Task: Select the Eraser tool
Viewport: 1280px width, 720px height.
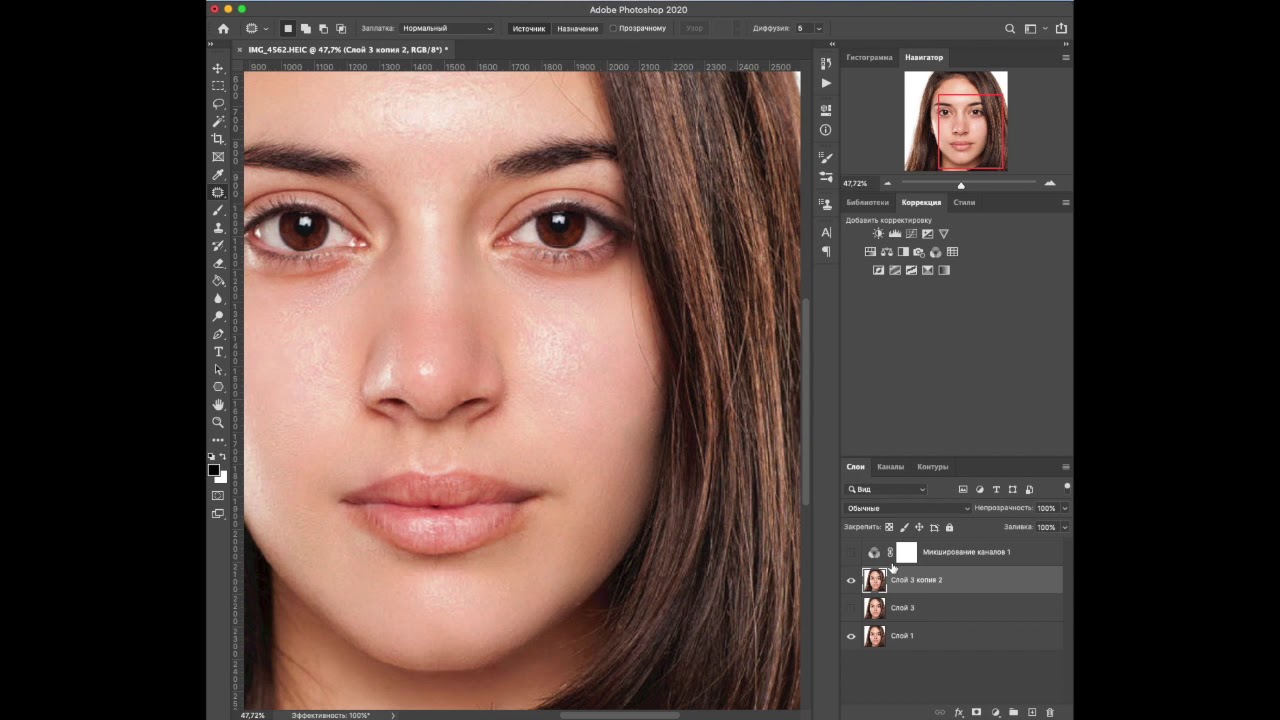Action: coord(218,263)
